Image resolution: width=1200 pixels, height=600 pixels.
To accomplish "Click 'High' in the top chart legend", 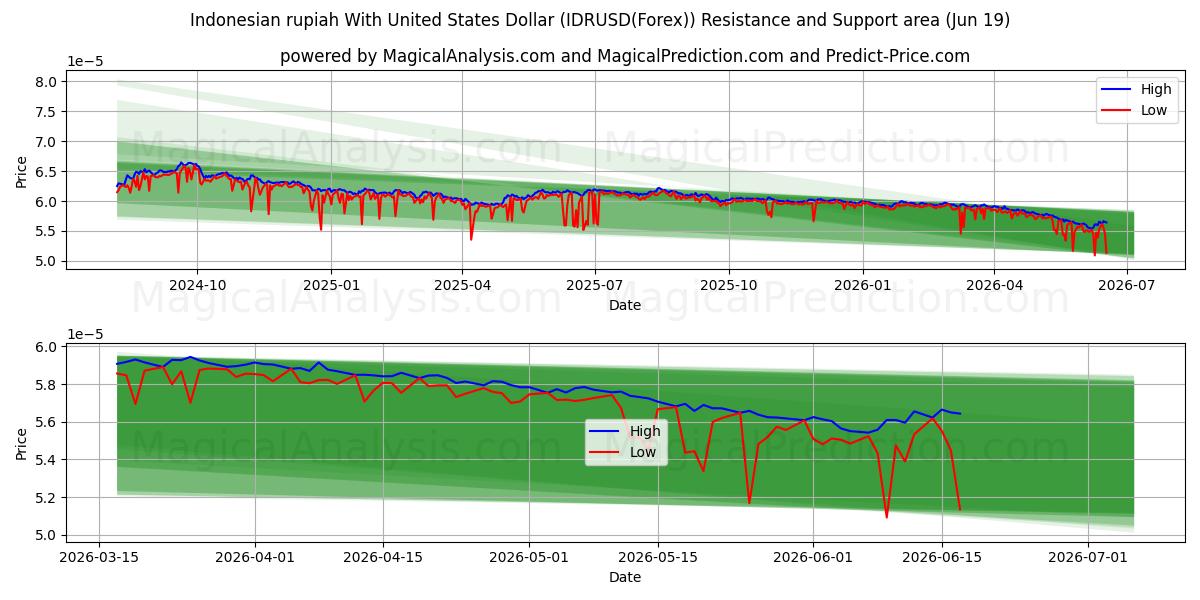I will 1156,89.
